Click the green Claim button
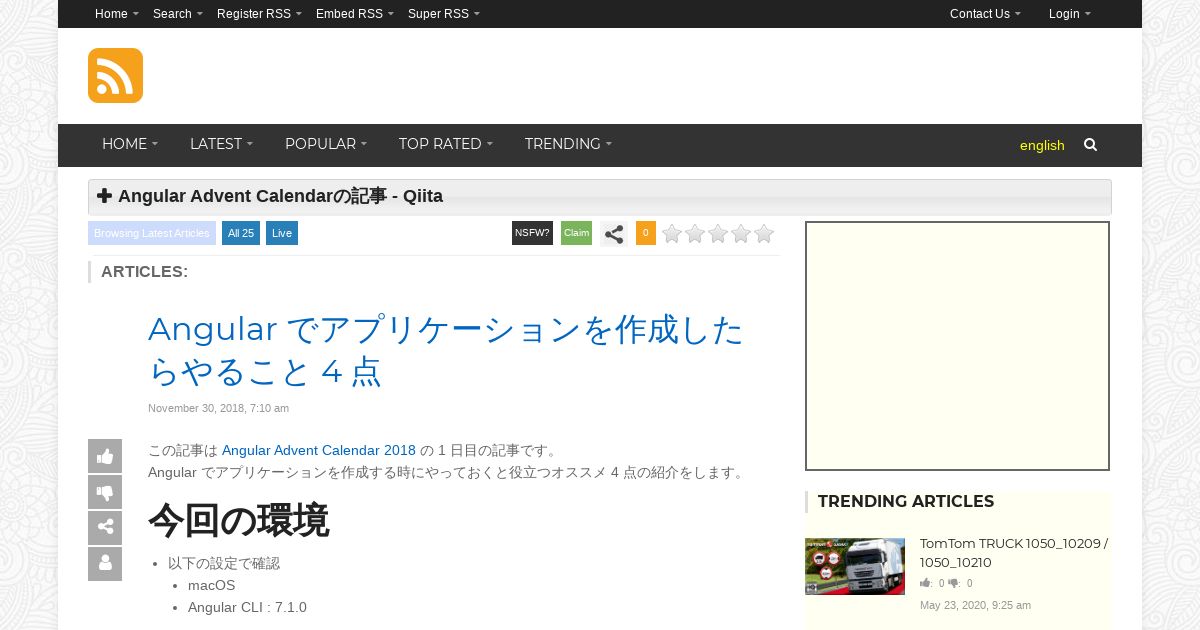Image resolution: width=1200 pixels, height=630 pixels. pos(576,233)
